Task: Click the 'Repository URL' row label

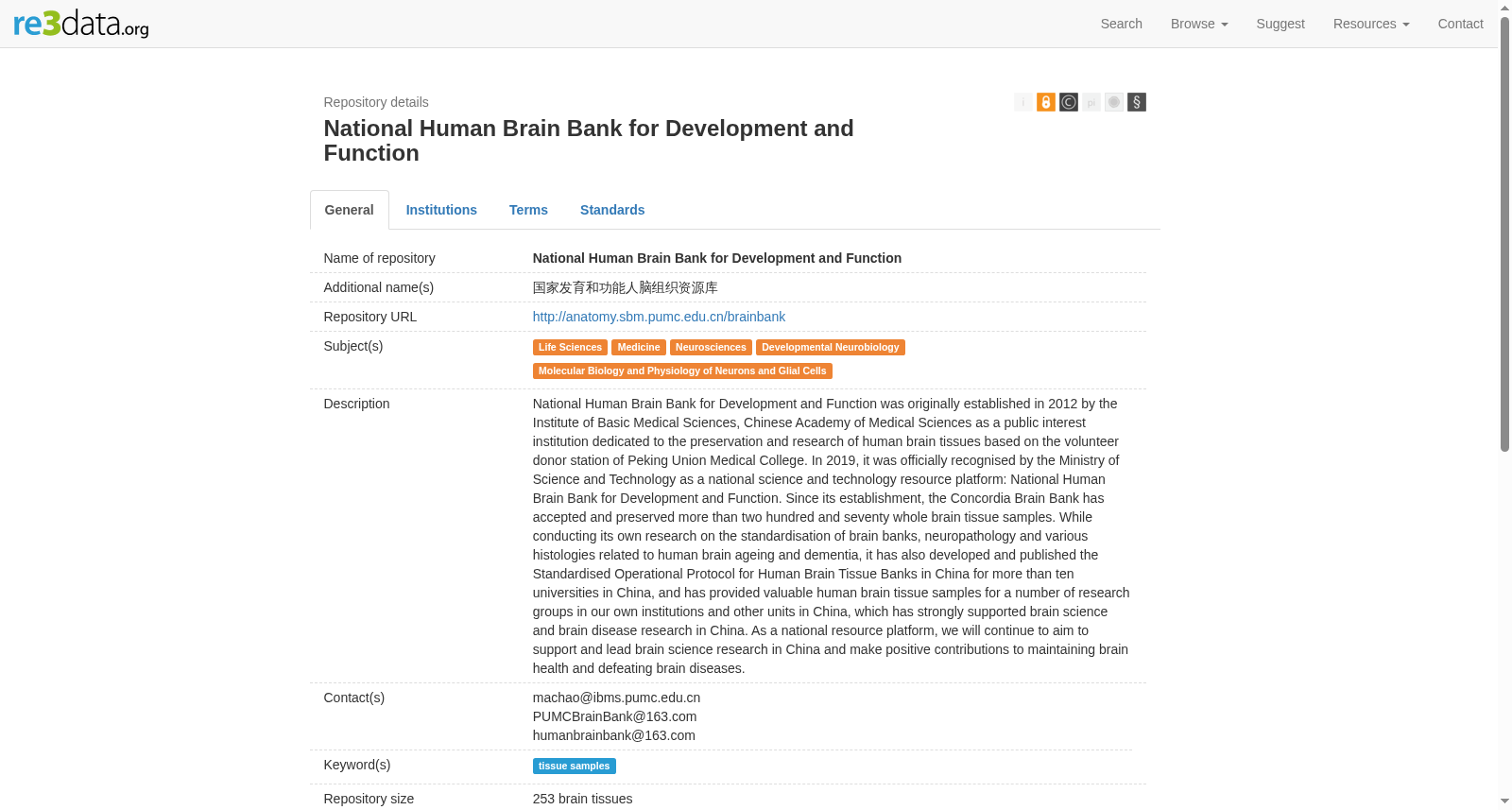Action: click(x=370, y=317)
